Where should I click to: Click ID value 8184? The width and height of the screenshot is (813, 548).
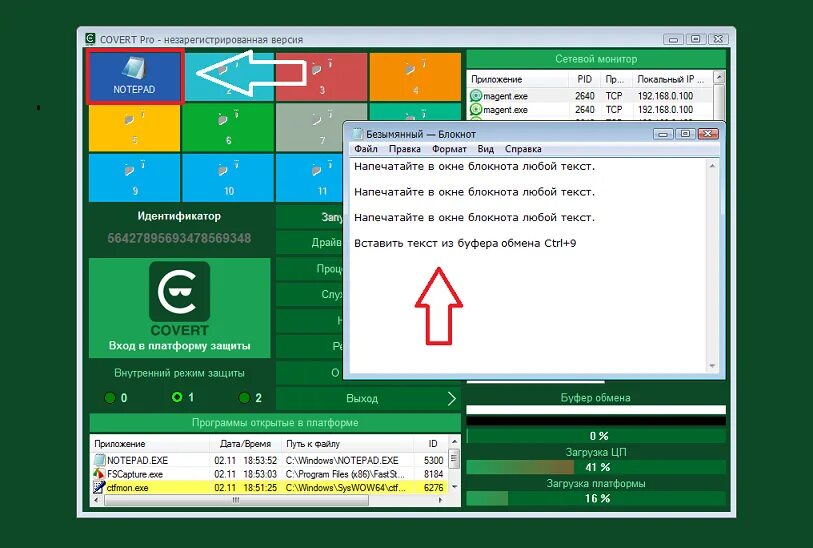click(433, 474)
